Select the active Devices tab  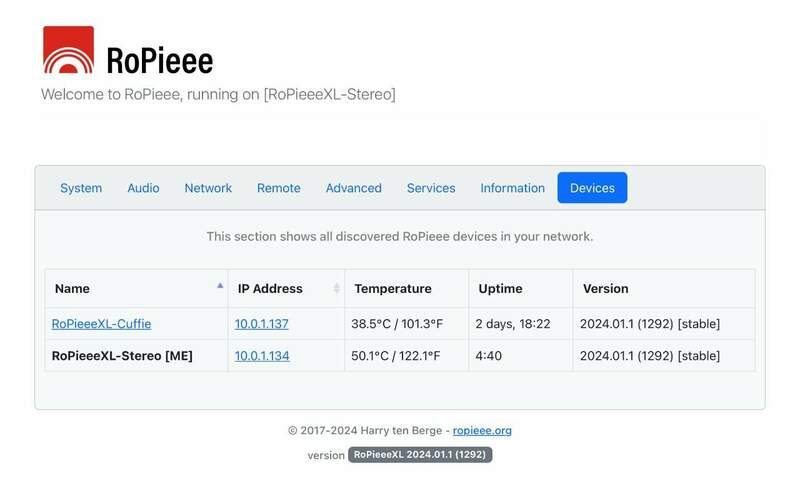[x=592, y=188]
